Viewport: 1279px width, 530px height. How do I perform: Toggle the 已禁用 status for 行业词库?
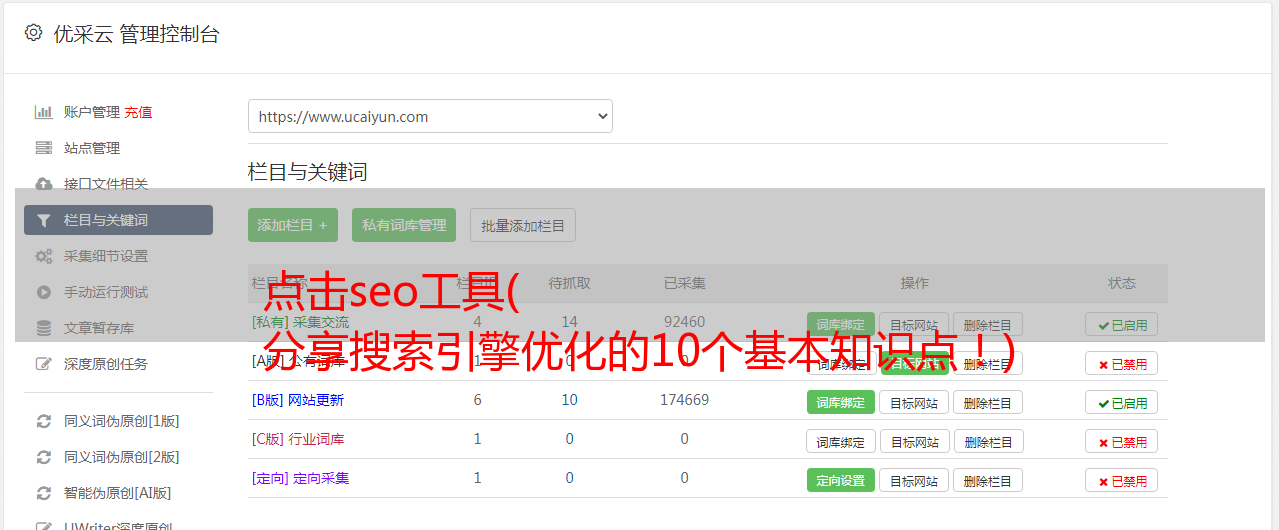coord(1122,441)
